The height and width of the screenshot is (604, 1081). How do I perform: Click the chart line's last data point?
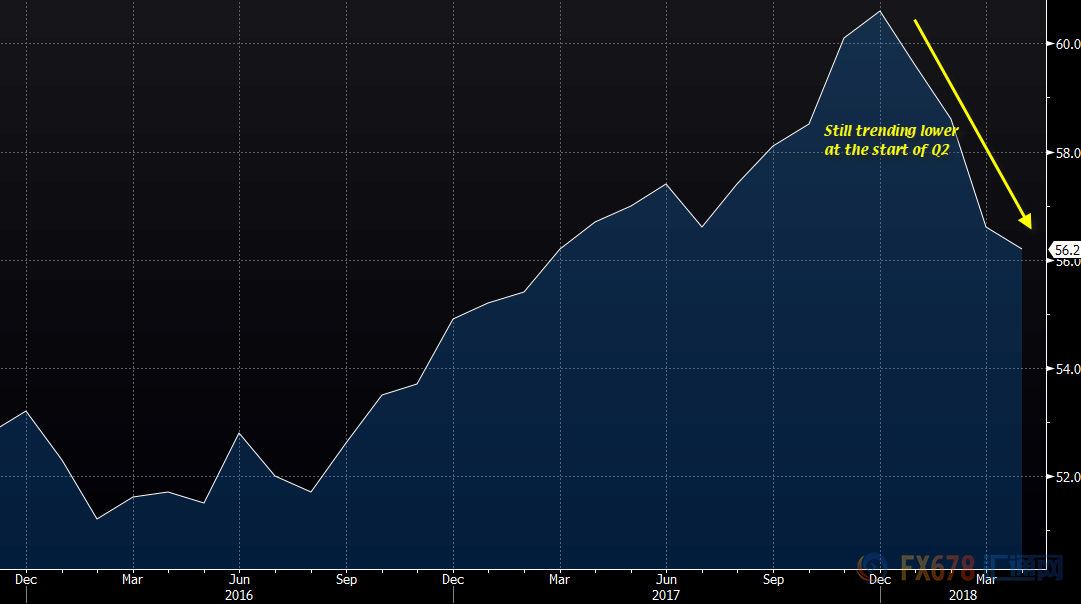coord(1021,249)
